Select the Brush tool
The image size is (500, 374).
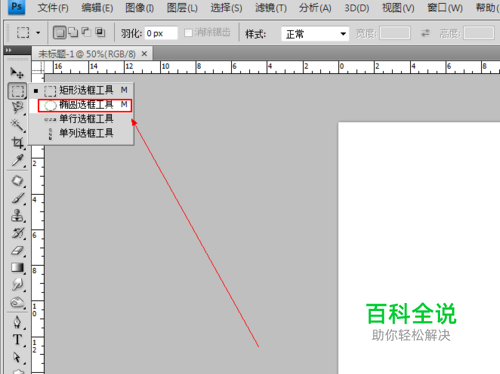17,198
